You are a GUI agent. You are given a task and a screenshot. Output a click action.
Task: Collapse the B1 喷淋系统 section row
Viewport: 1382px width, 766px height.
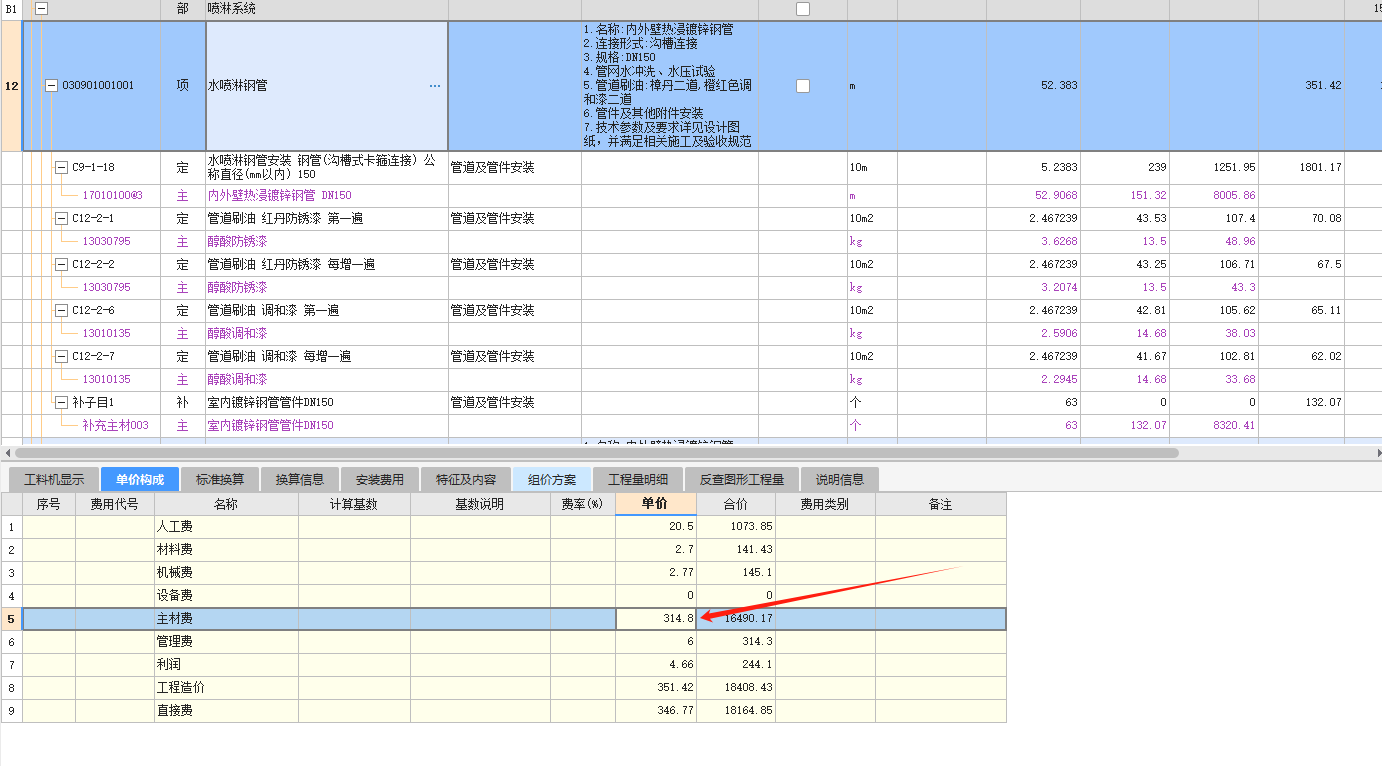click(42, 8)
